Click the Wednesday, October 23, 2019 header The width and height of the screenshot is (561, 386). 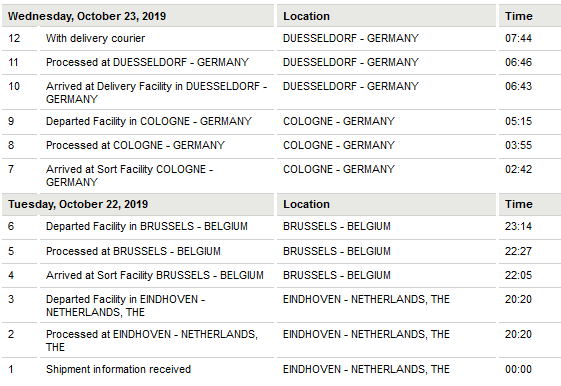click(x=87, y=16)
